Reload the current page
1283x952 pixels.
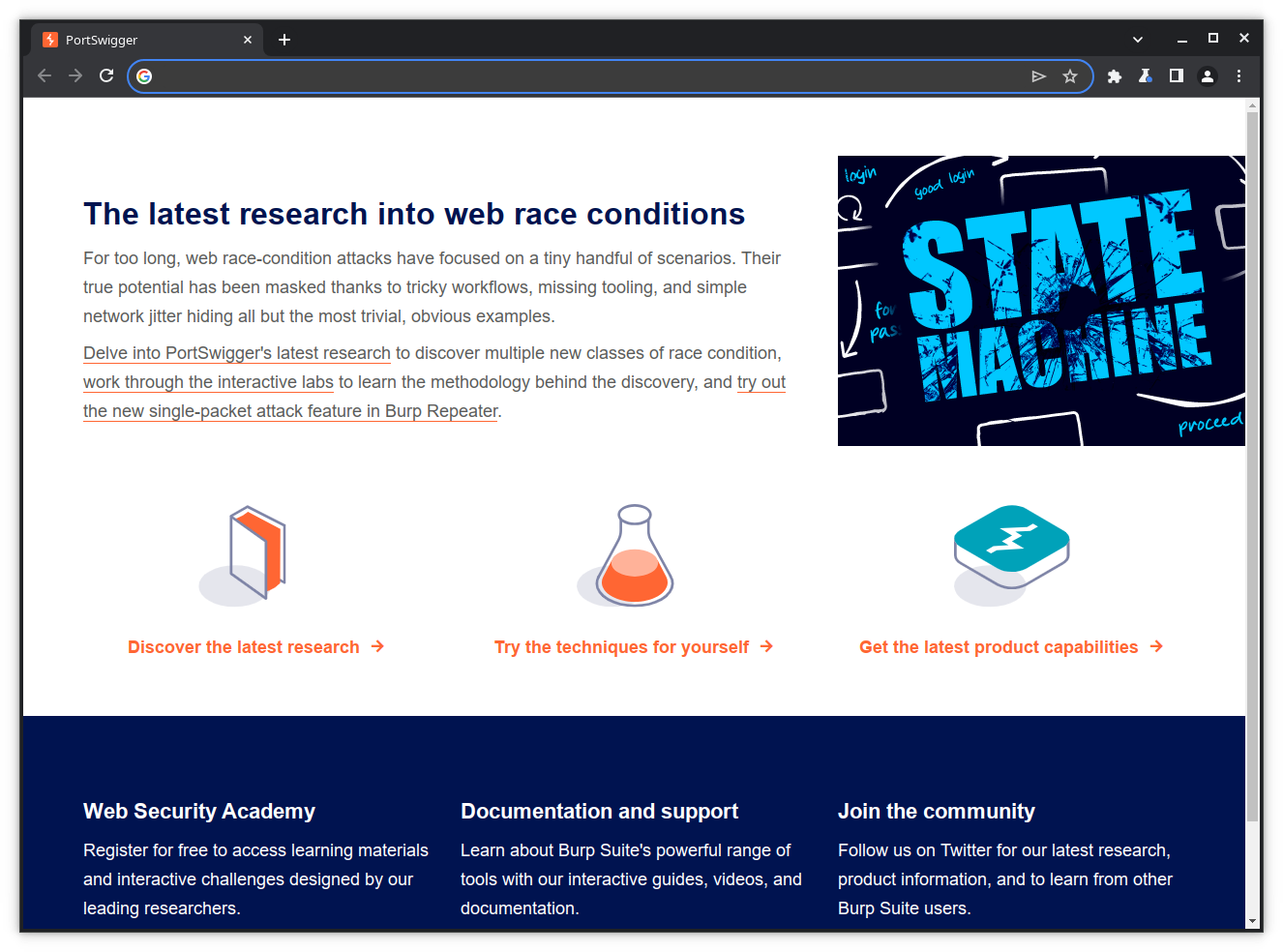pos(106,75)
